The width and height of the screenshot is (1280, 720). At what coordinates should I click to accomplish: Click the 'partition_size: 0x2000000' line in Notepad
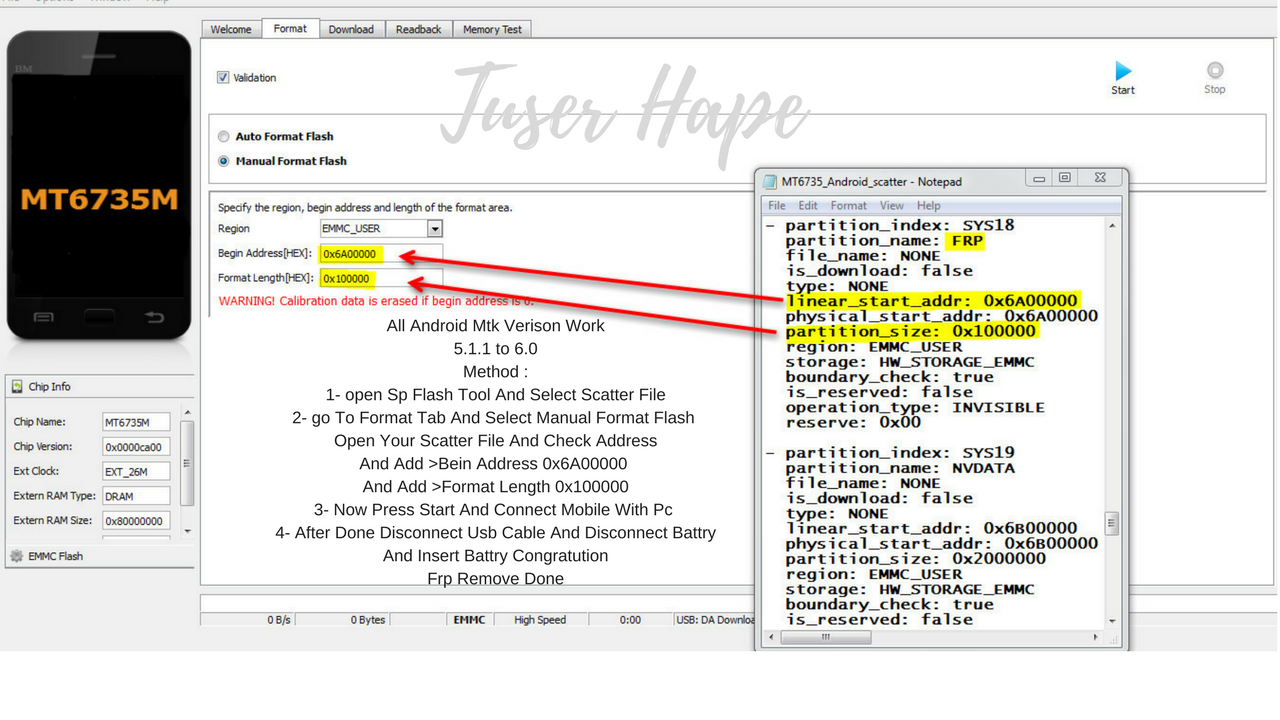coord(916,559)
